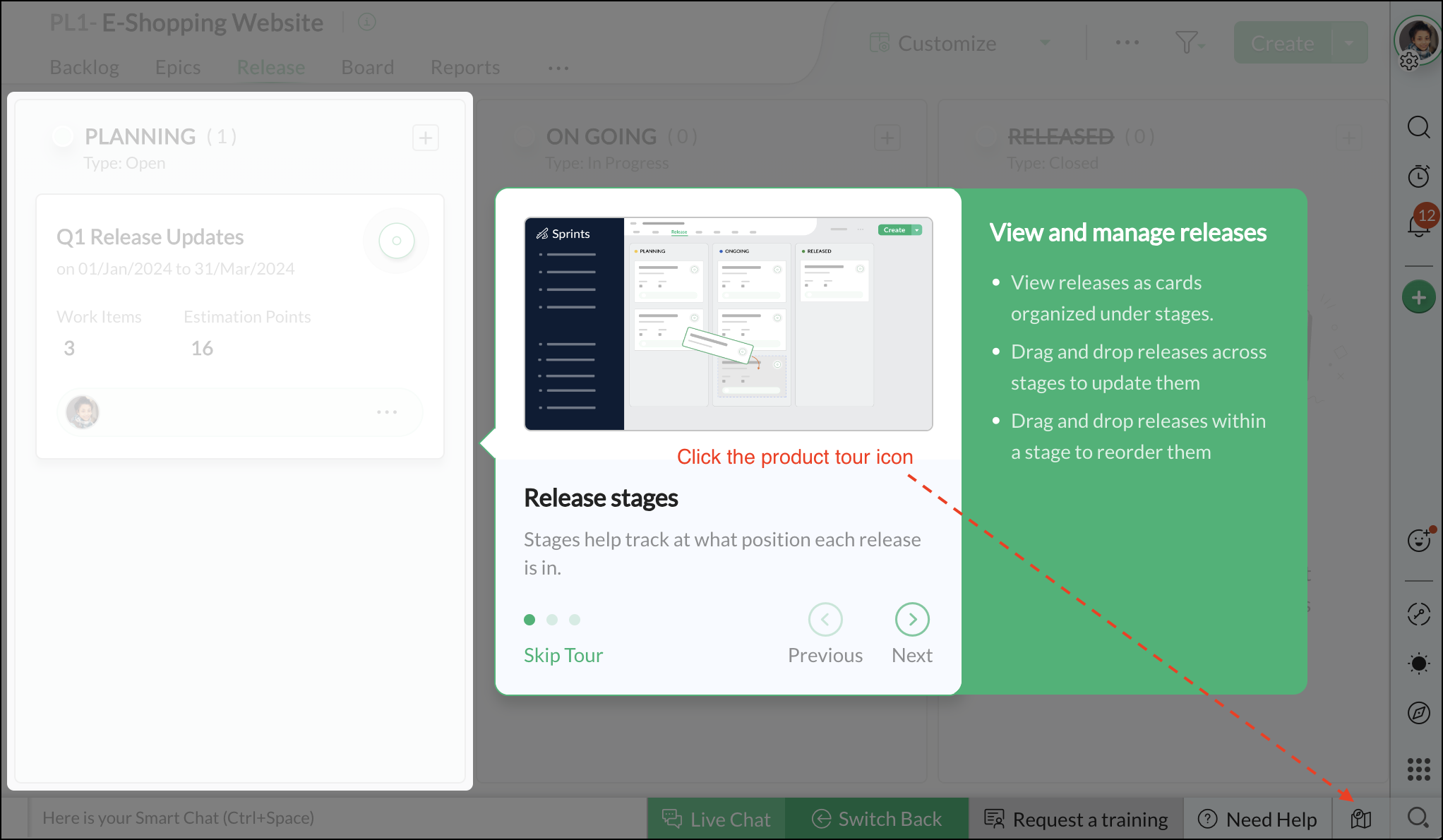
Task: Click the green plus quick-add icon
Action: [x=1418, y=297]
